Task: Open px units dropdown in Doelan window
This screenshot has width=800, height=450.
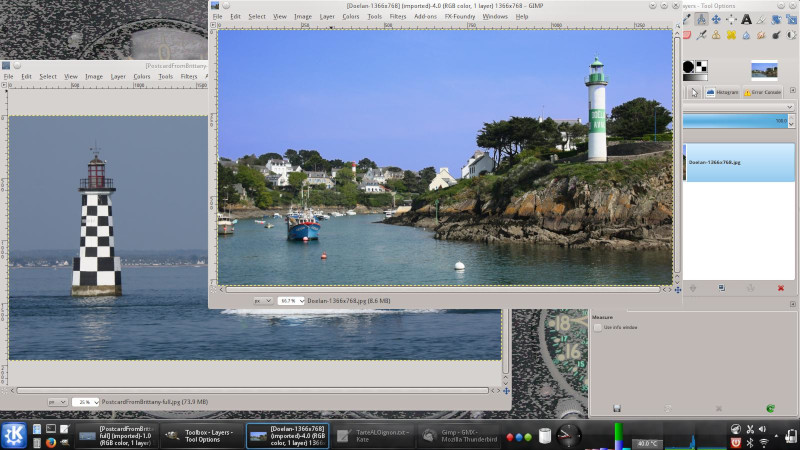Action: (x=263, y=301)
